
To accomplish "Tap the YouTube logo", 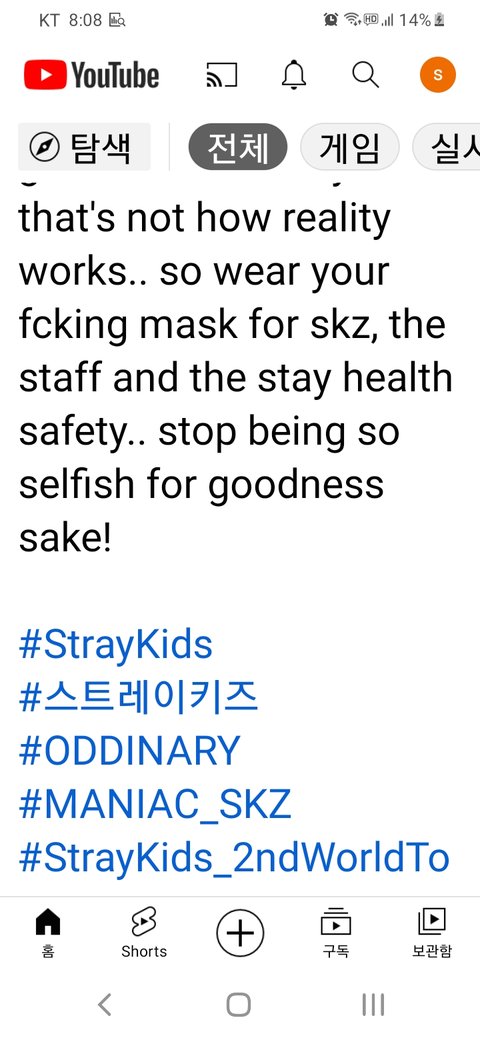I will (x=91, y=74).
